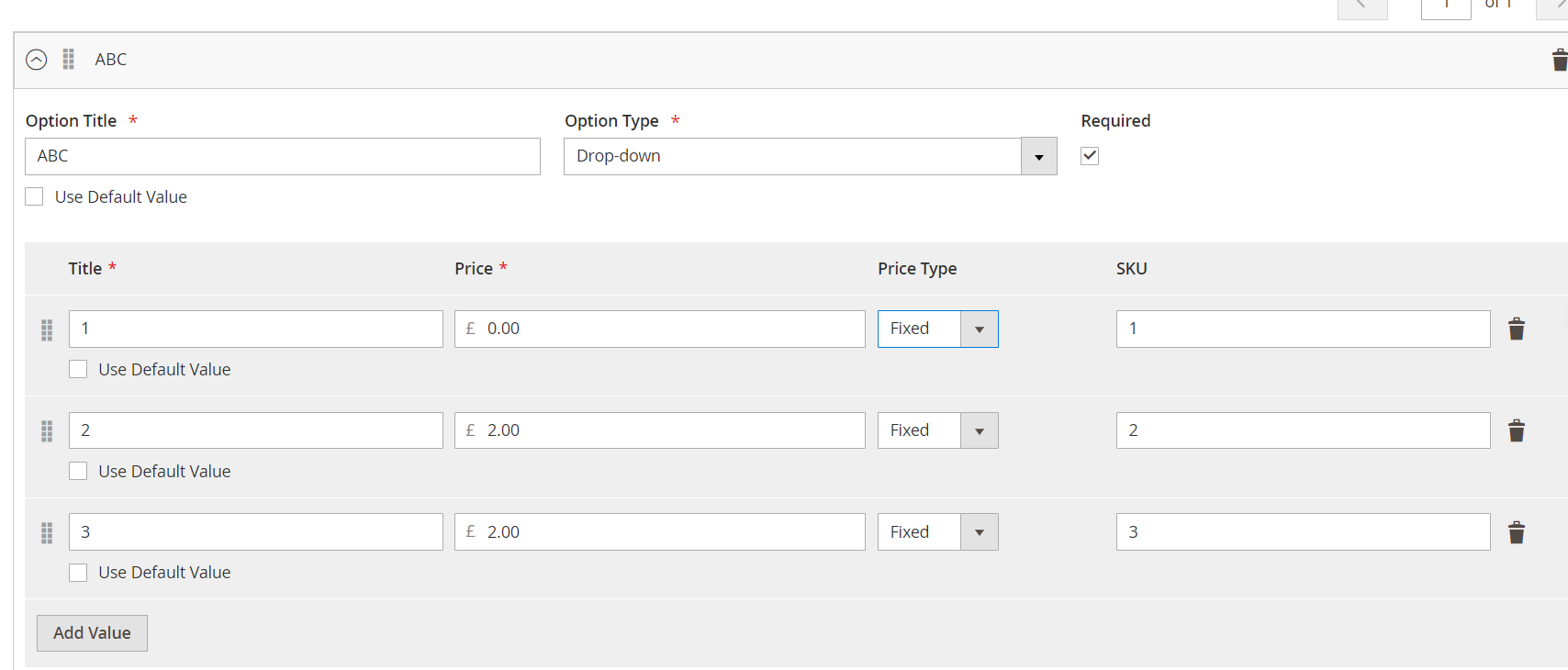
Task: Click drag handle for value row 3
Action: (47, 533)
